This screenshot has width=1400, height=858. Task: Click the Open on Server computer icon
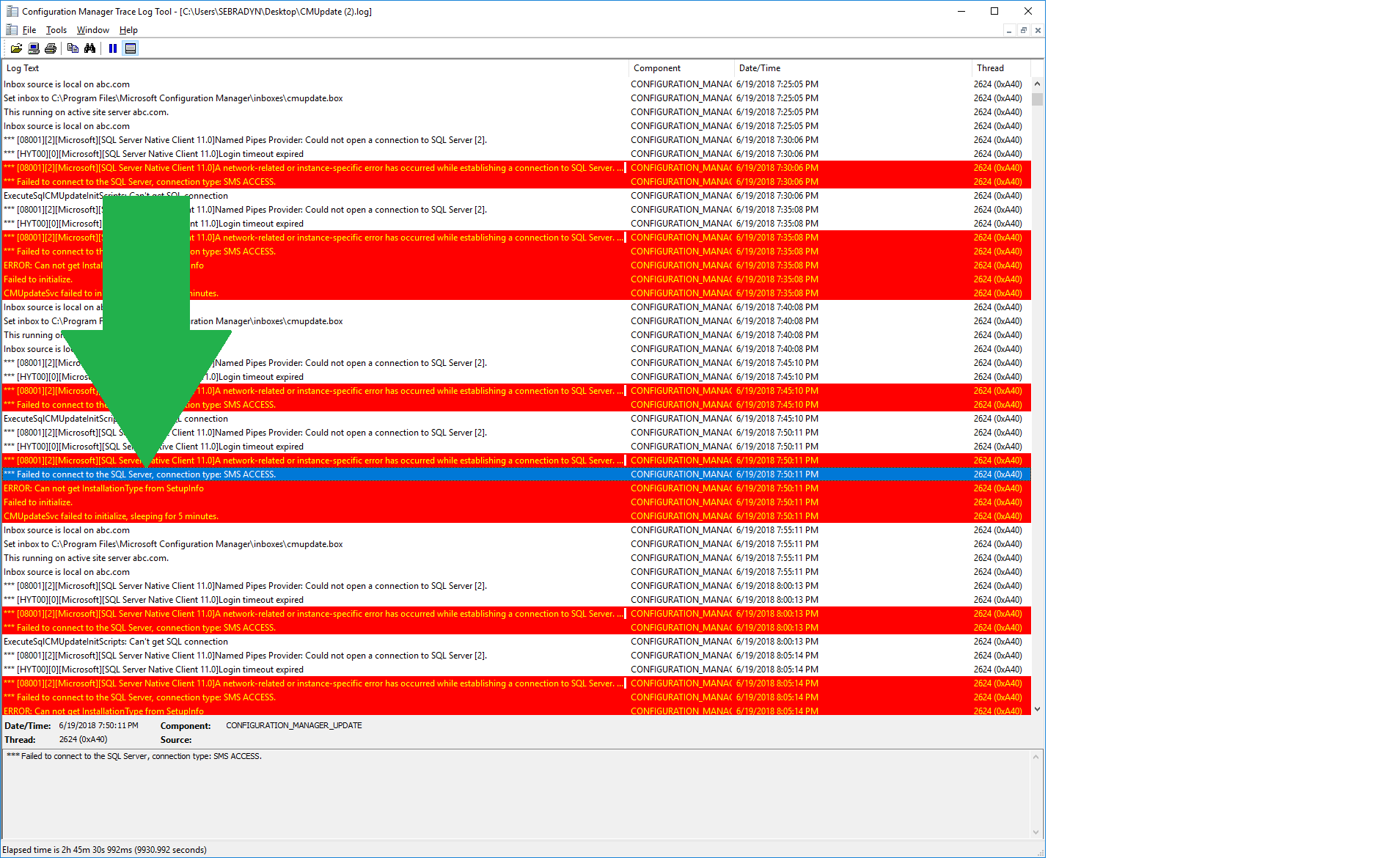click(x=34, y=48)
